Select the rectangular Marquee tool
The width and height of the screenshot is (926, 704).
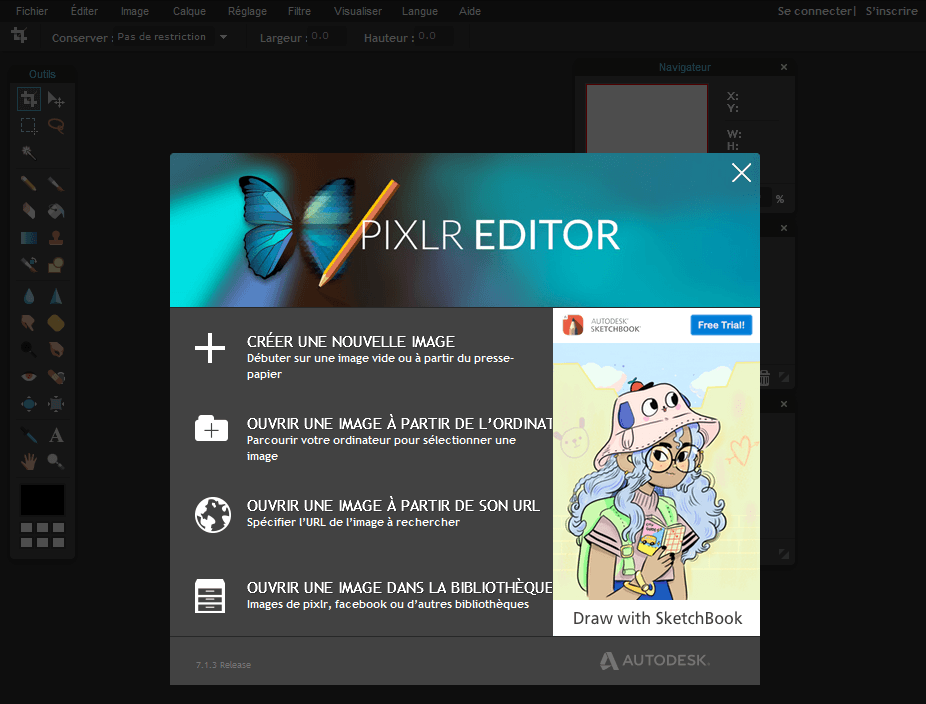[28, 126]
